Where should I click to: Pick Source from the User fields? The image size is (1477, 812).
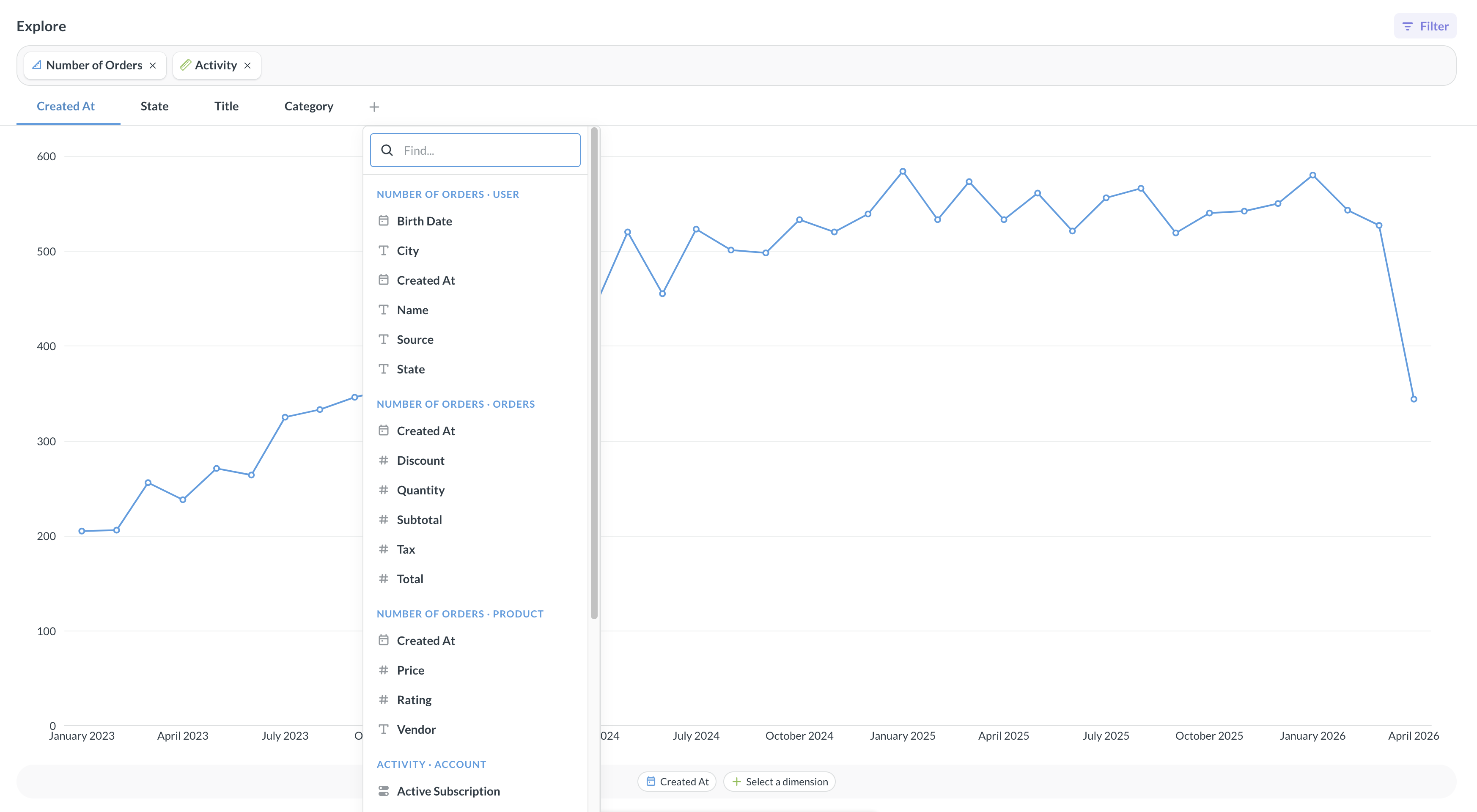[415, 340]
